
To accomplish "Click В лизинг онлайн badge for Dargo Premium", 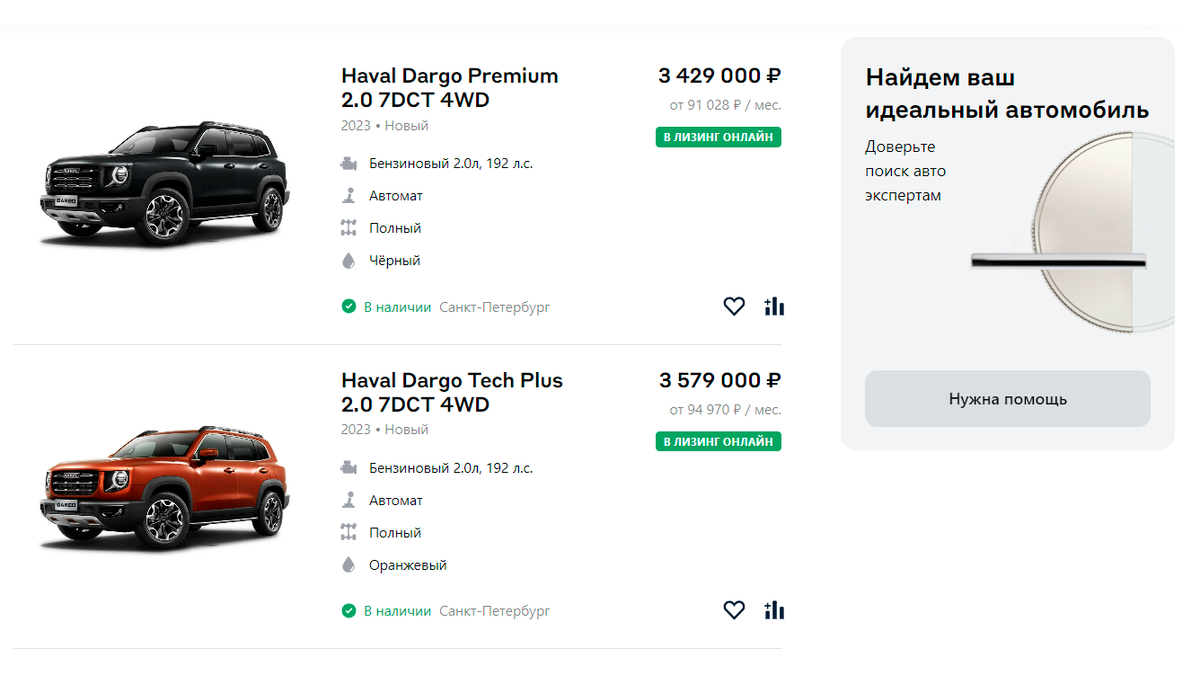I will pos(718,137).
